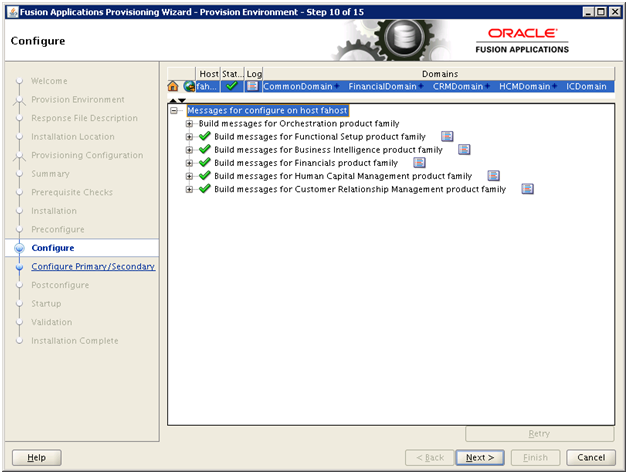Click the Welcome step in sidebar
Viewport: 628px width, 474px height.
coord(49,81)
